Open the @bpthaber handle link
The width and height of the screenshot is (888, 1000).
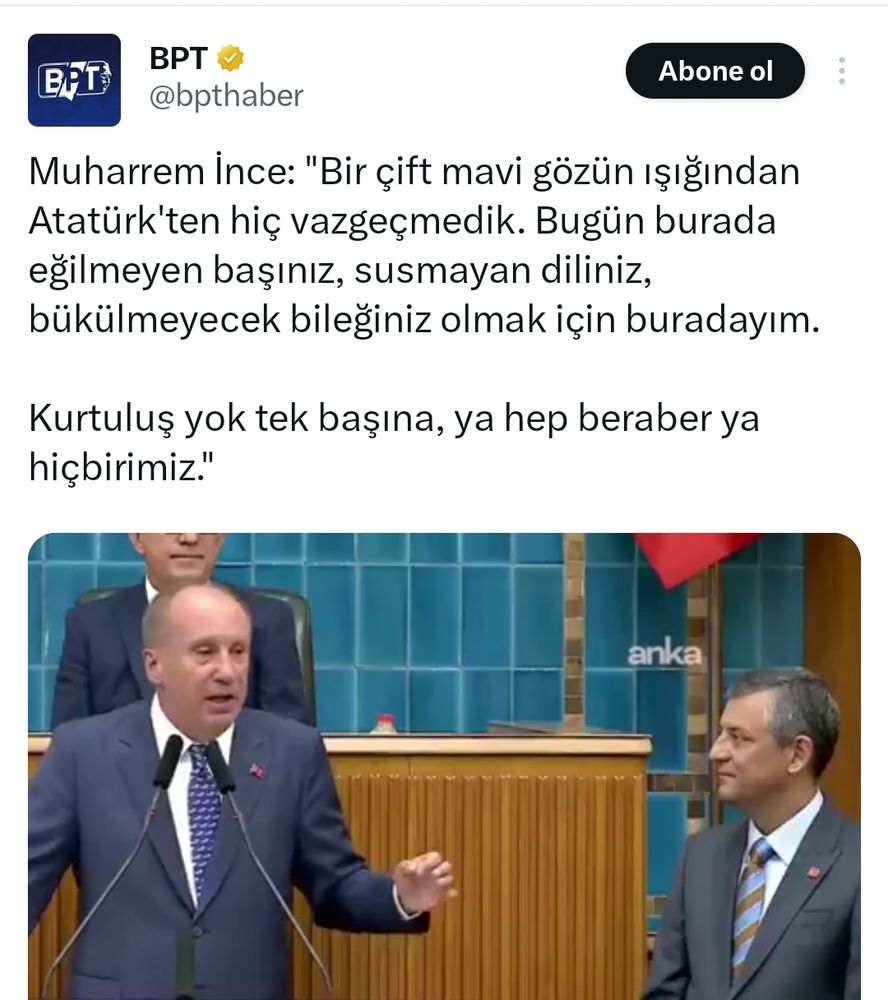(x=226, y=96)
